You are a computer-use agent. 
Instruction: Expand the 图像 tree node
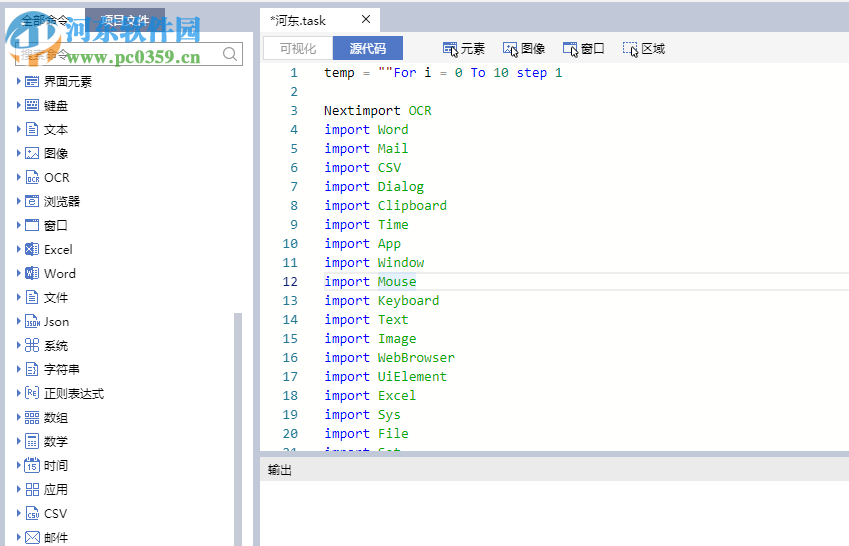point(18,153)
